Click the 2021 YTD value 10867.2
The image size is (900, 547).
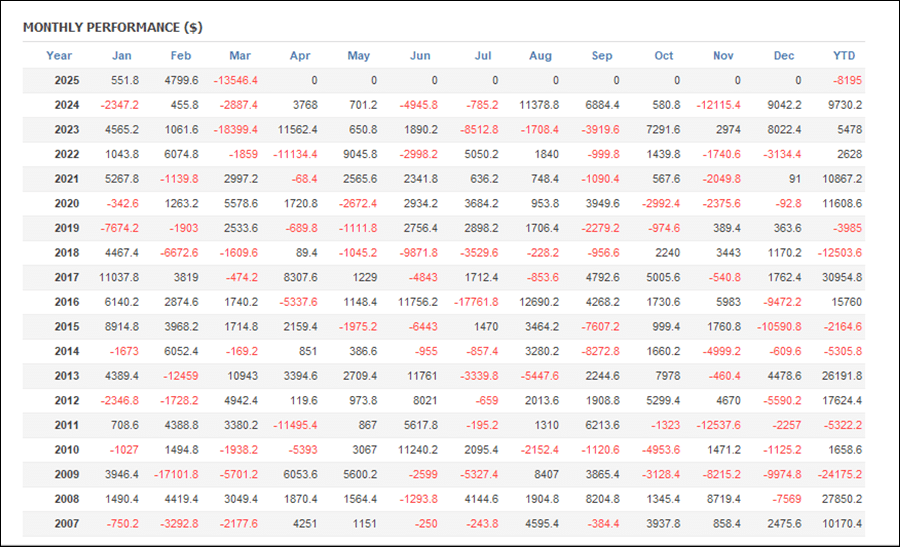coord(842,179)
